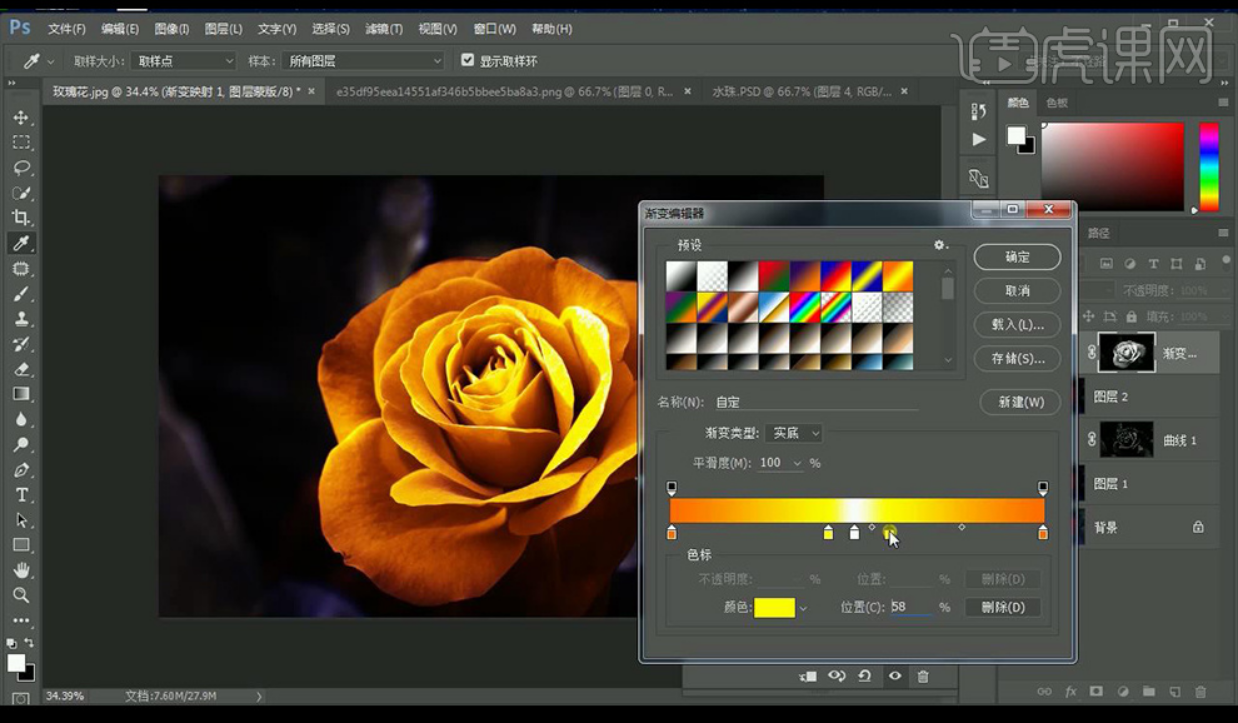Open the Layers panel flyout menu
Screen dimensions: 1238x723
tap(1223, 233)
